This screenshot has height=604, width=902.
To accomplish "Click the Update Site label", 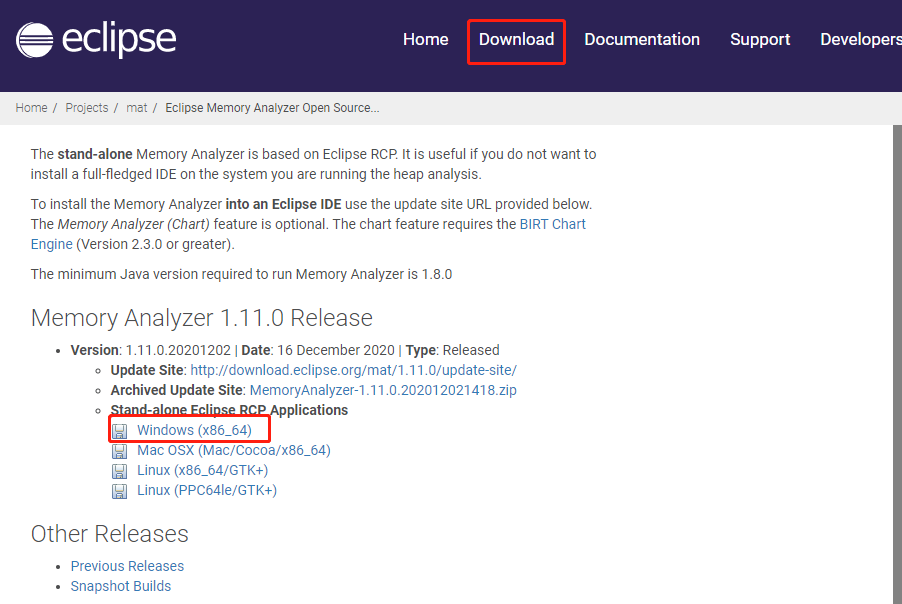I will (x=147, y=370).
